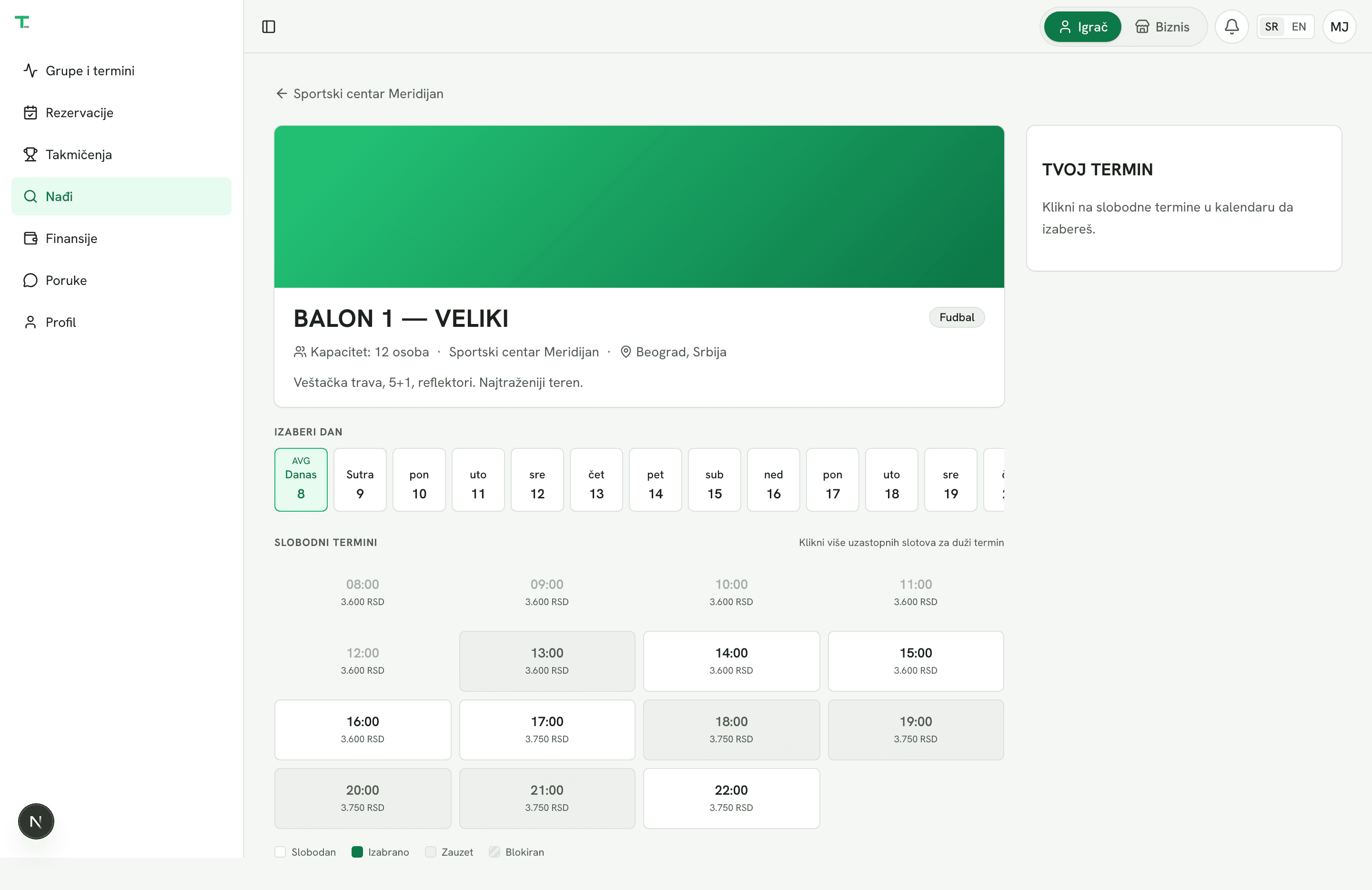Set language to SR
1372x890 pixels.
[x=1271, y=27]
